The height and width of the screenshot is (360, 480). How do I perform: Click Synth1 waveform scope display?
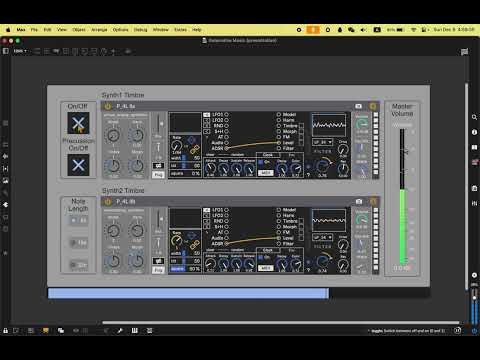(329, 125)
